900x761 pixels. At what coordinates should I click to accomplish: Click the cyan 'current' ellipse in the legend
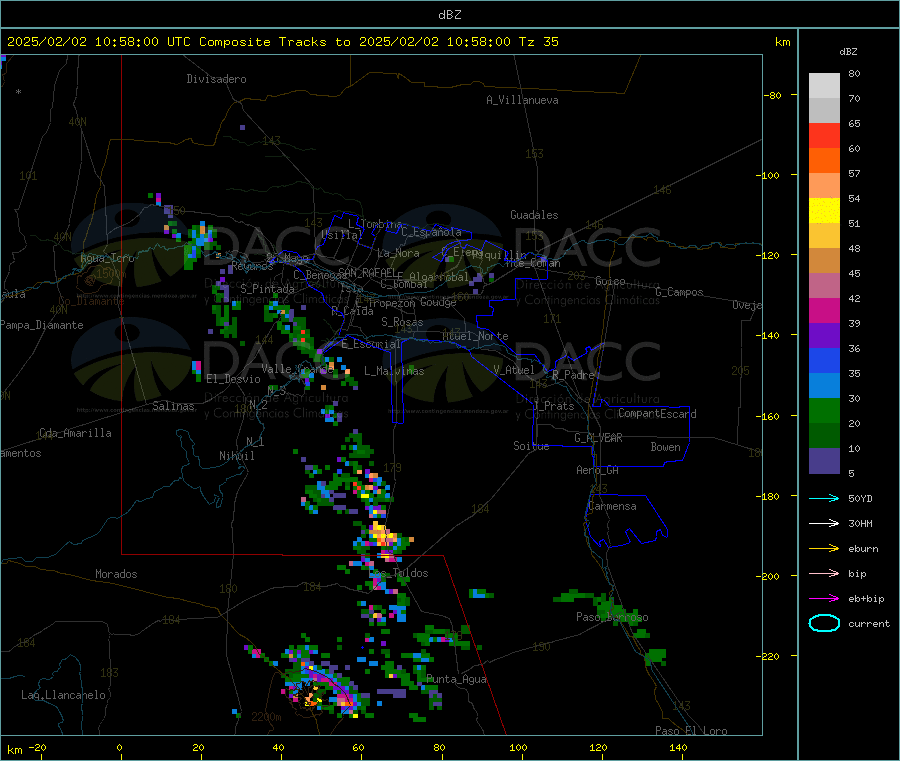coord(824,623)
